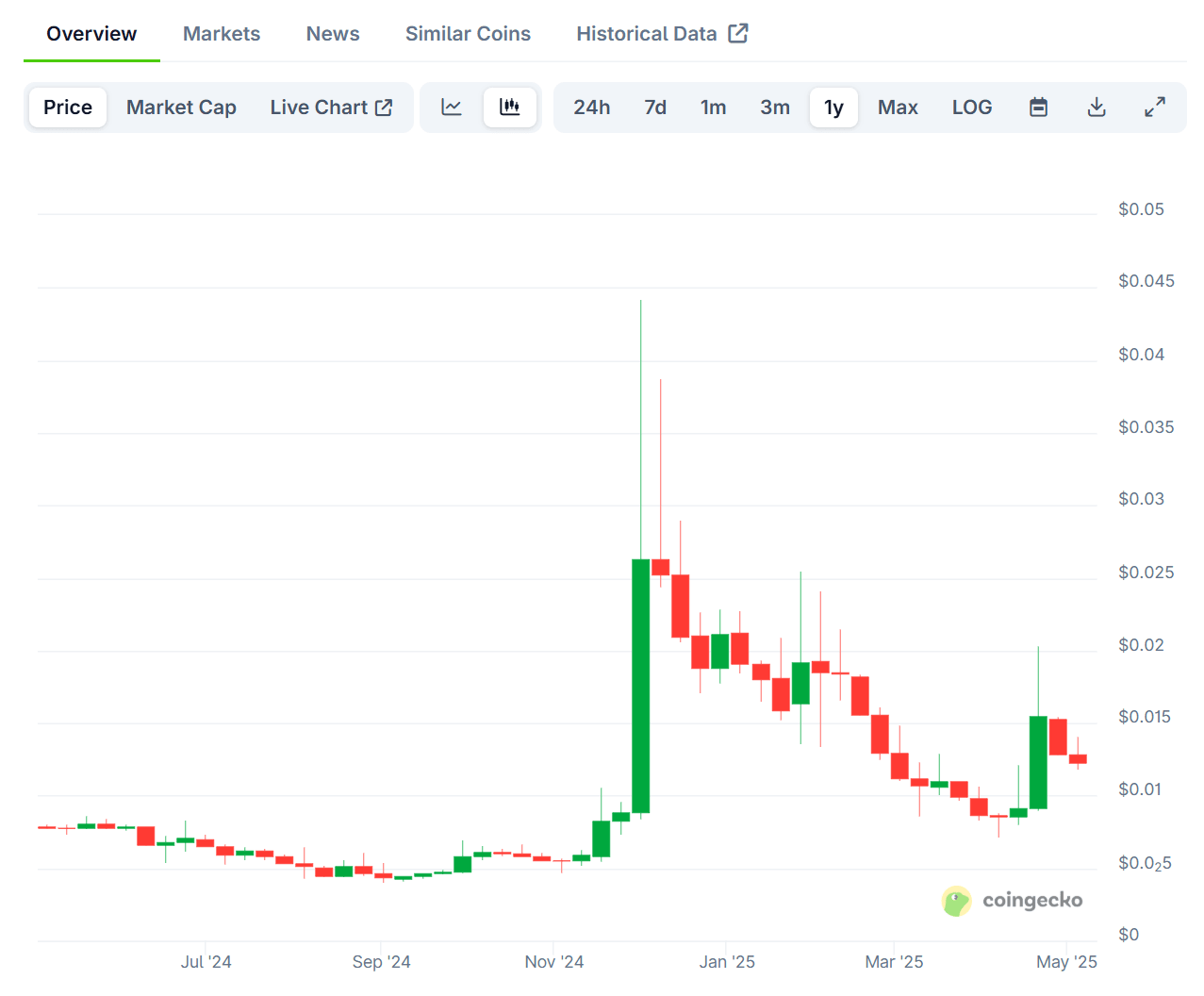Switch to line chart view icon
The height and width of the screenshot is (996, 1204).
point(452,108)
